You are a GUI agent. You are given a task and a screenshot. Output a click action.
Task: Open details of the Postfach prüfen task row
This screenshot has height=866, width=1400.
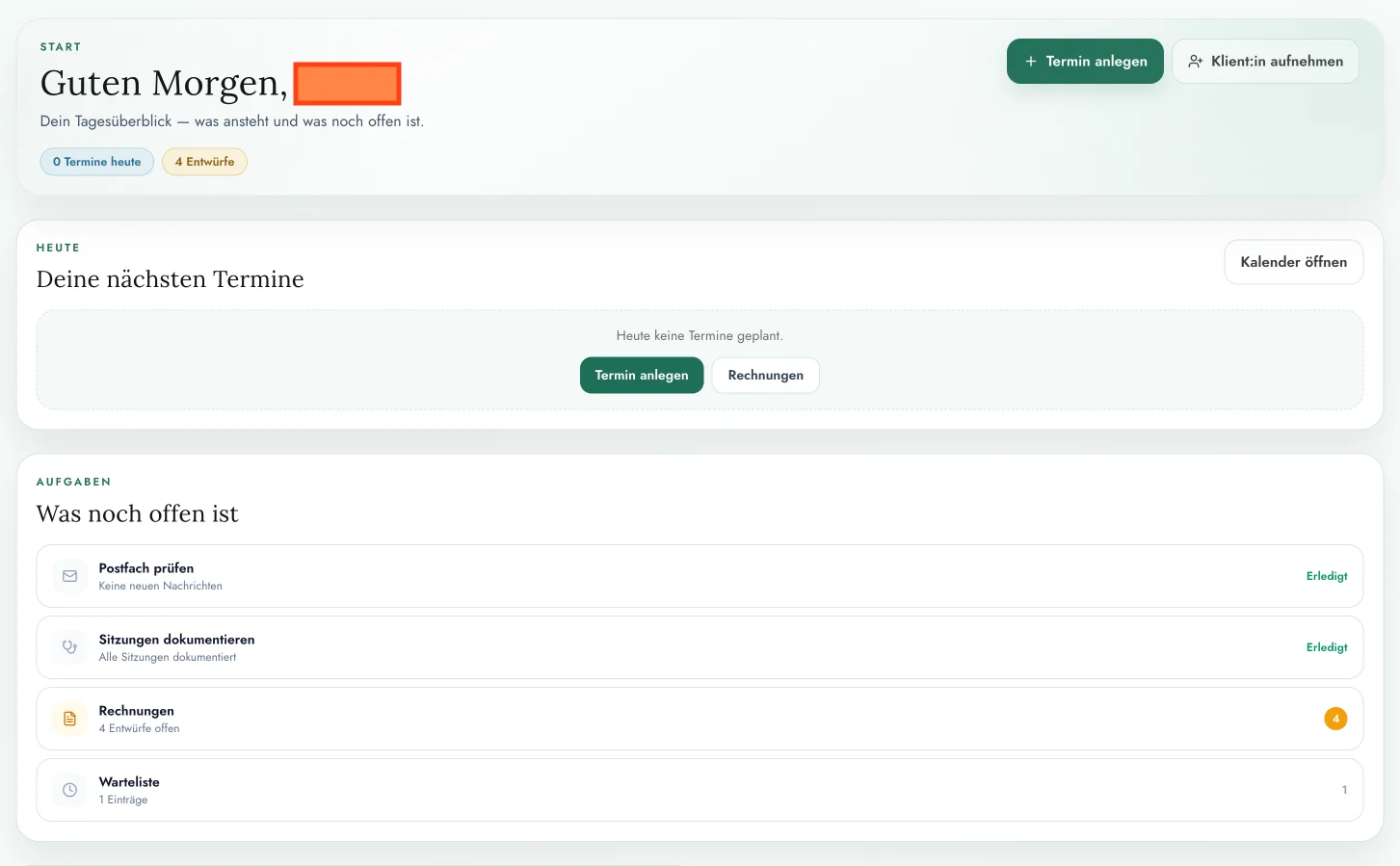[x=674, y=575]
